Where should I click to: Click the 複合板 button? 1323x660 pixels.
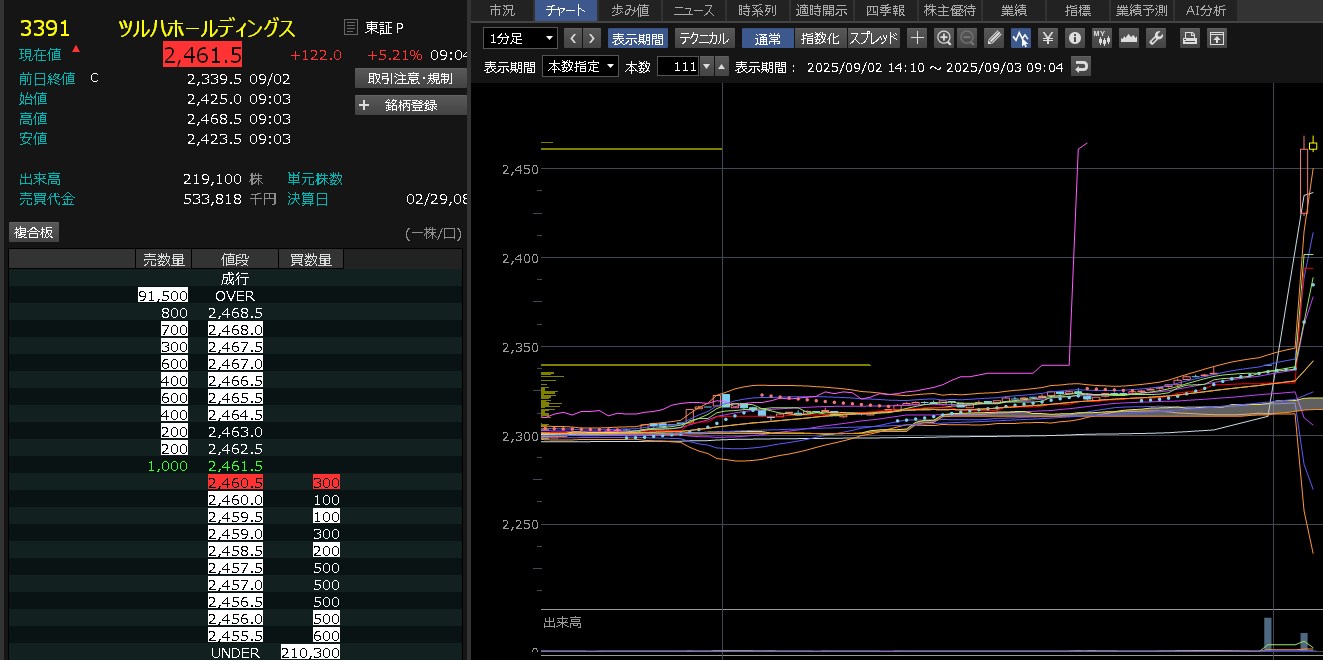pyautogui.click(x=34, y=233)
